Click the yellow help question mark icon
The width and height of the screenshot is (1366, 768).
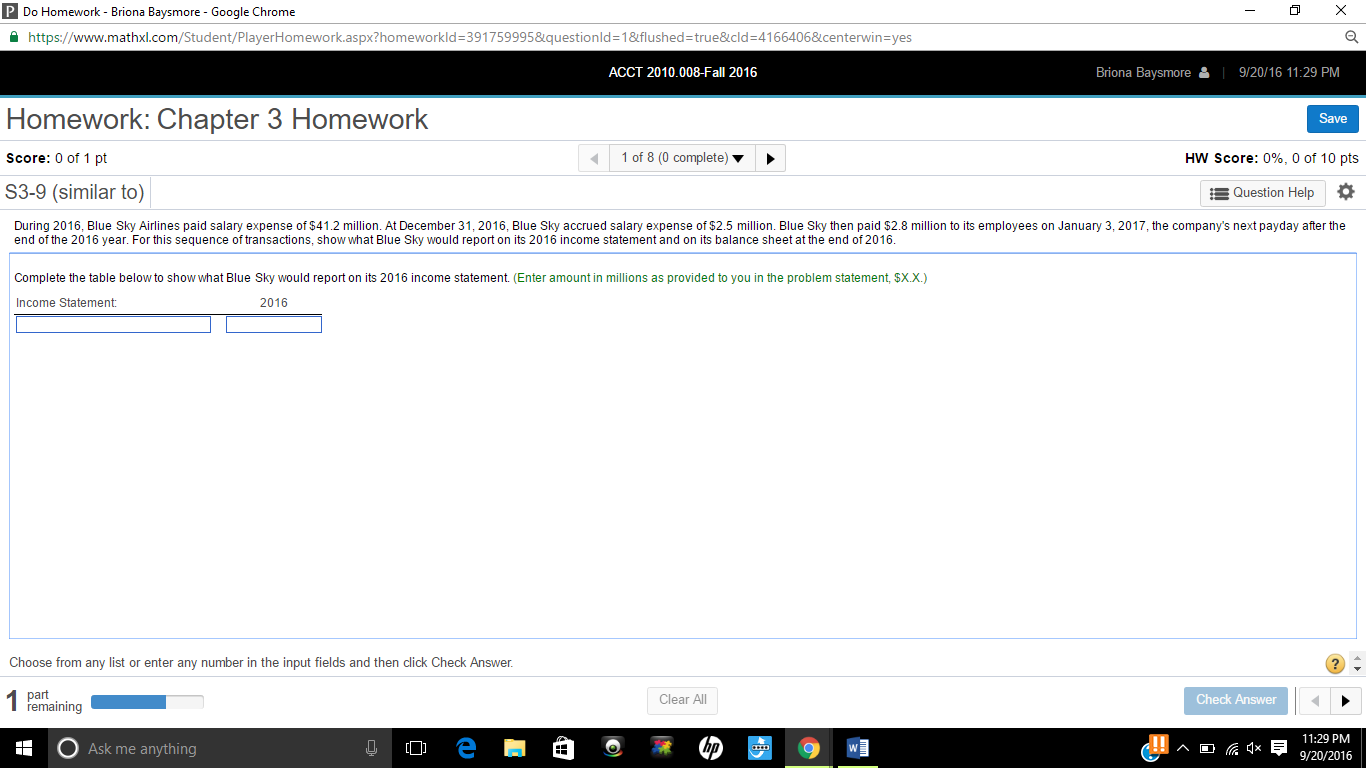(1334, 663)
